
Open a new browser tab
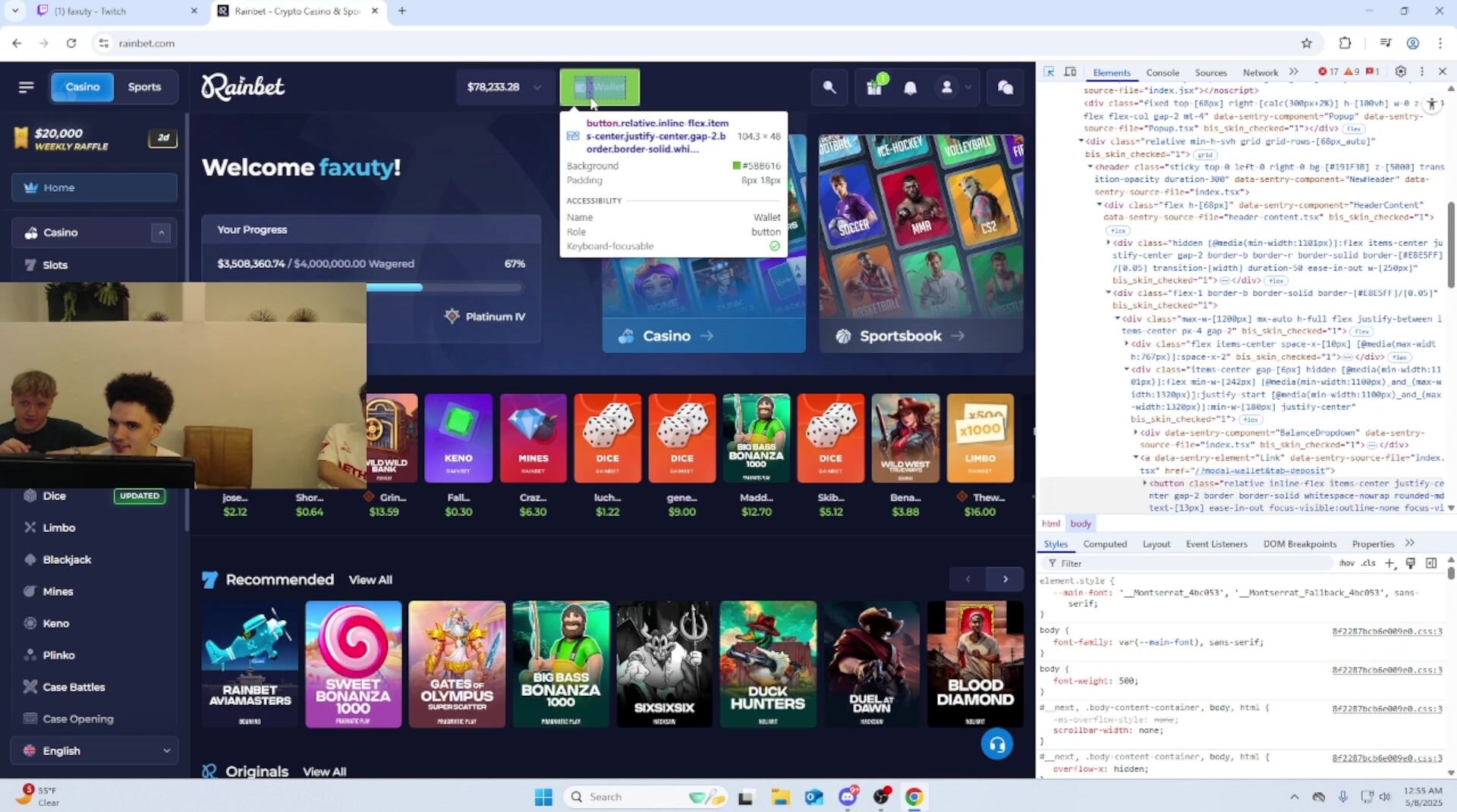coord(402,11)
